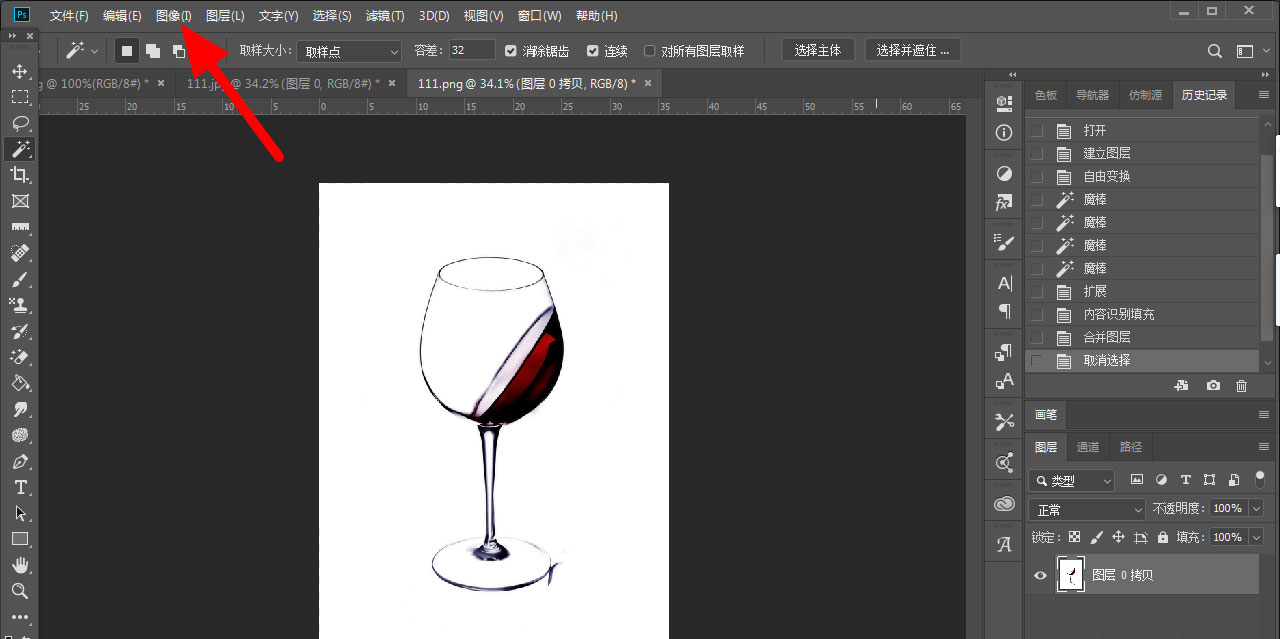Open the search icon in options bar
Screen dimensions: 1280x639
pos(1215,50)
